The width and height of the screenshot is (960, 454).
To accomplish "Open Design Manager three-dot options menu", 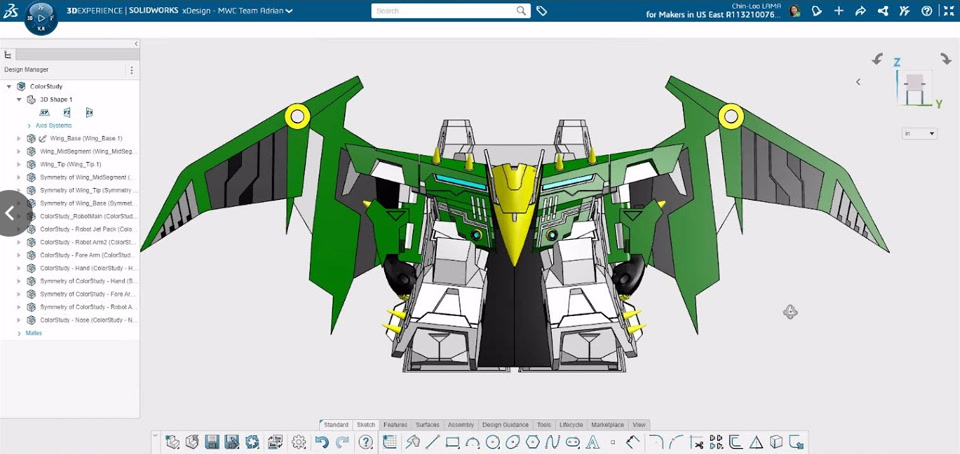I will point(130,70).
